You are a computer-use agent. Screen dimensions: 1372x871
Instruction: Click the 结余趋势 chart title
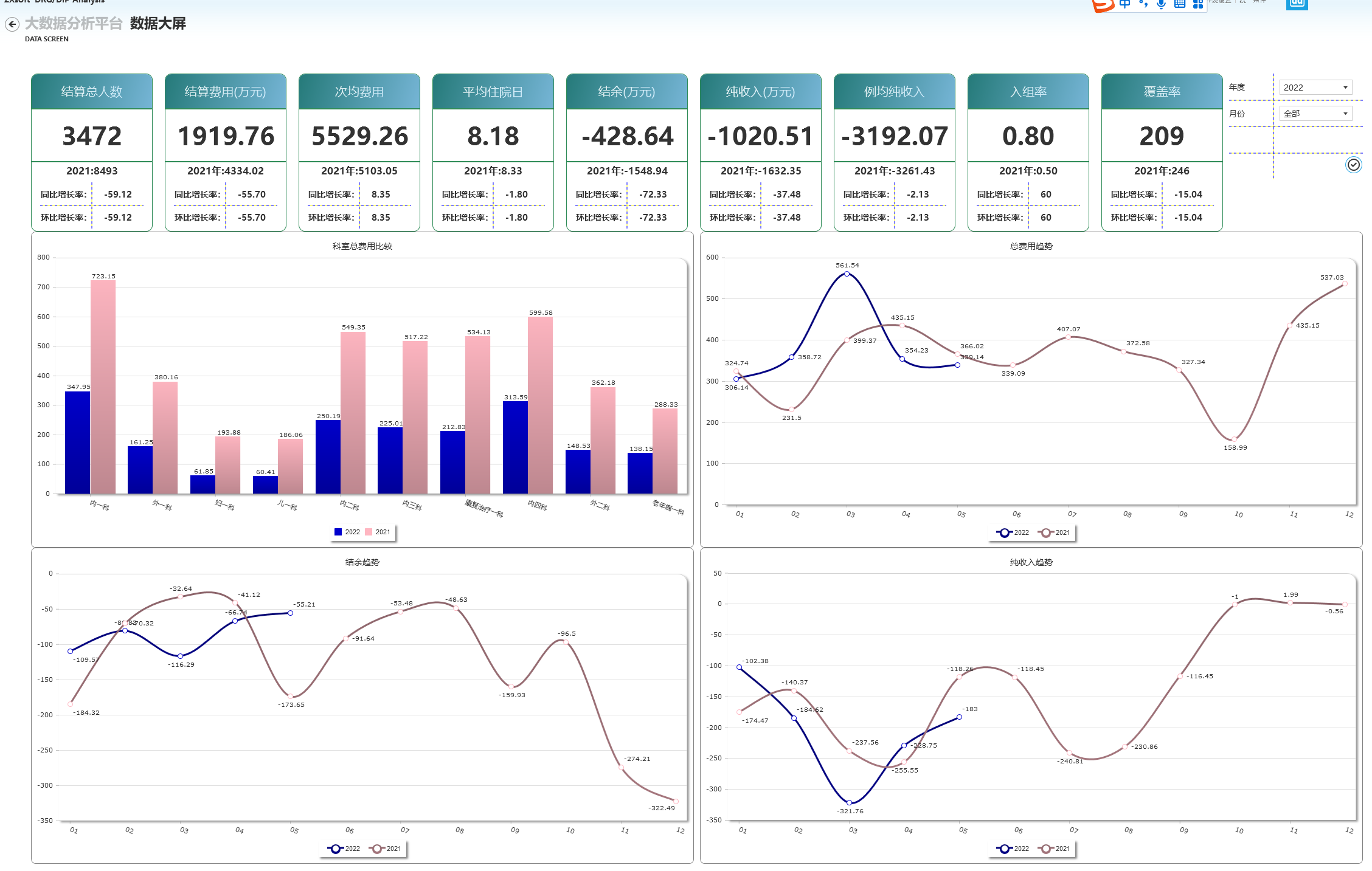(x=362, y=562)
